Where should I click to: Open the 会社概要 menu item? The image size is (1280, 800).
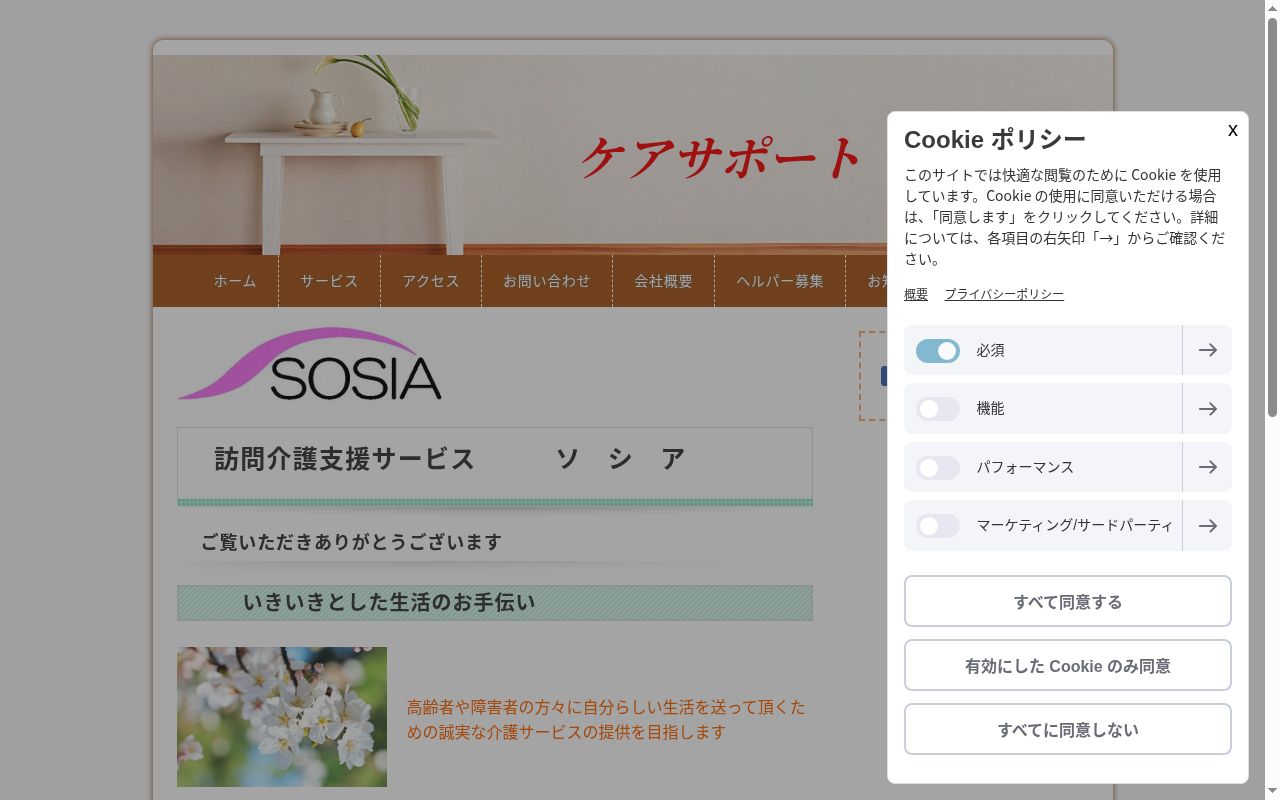pyautogui.click(x=663, y=281)
